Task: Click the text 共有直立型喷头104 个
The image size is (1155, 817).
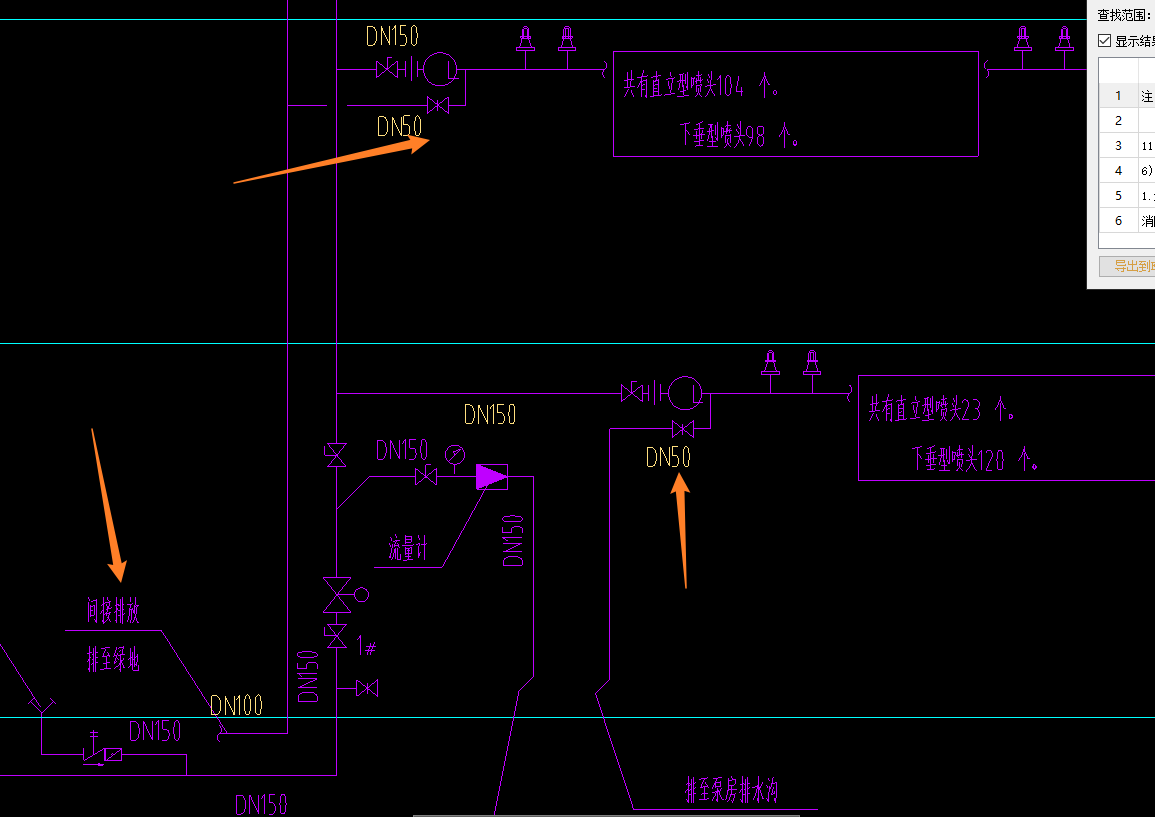Action: (x=701, y=86)
